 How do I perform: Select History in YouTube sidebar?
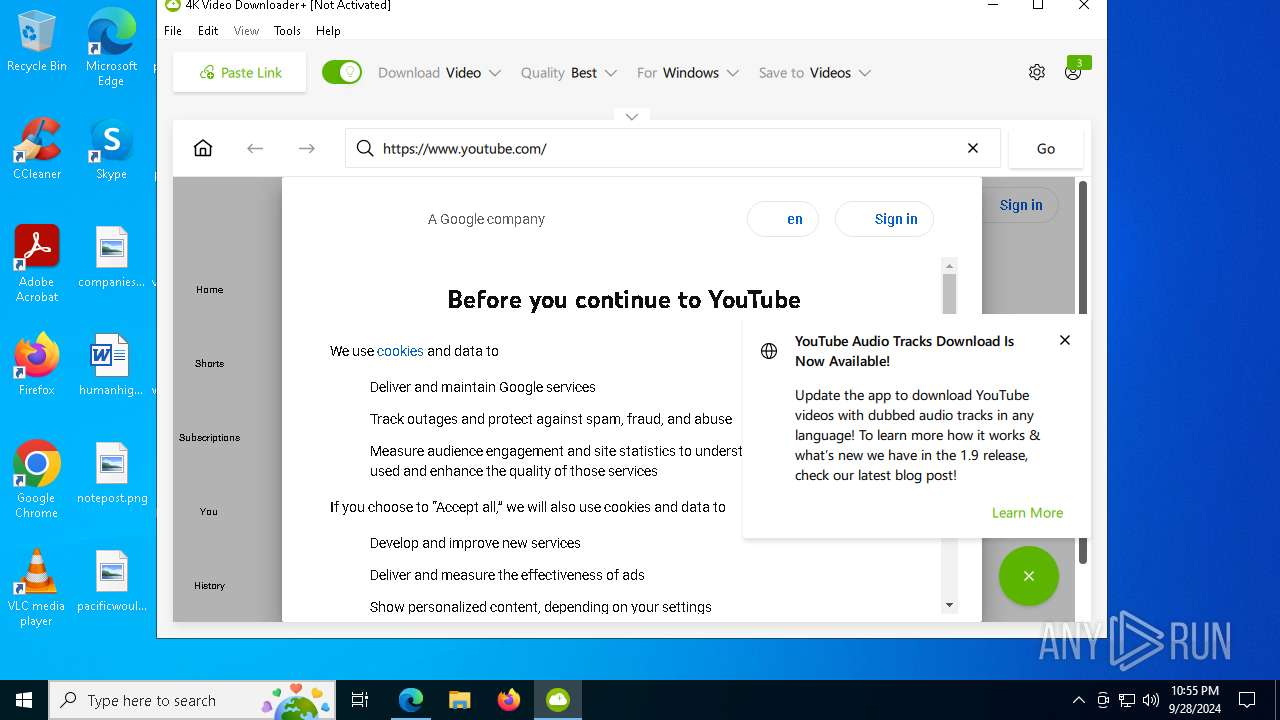point(209,586)
